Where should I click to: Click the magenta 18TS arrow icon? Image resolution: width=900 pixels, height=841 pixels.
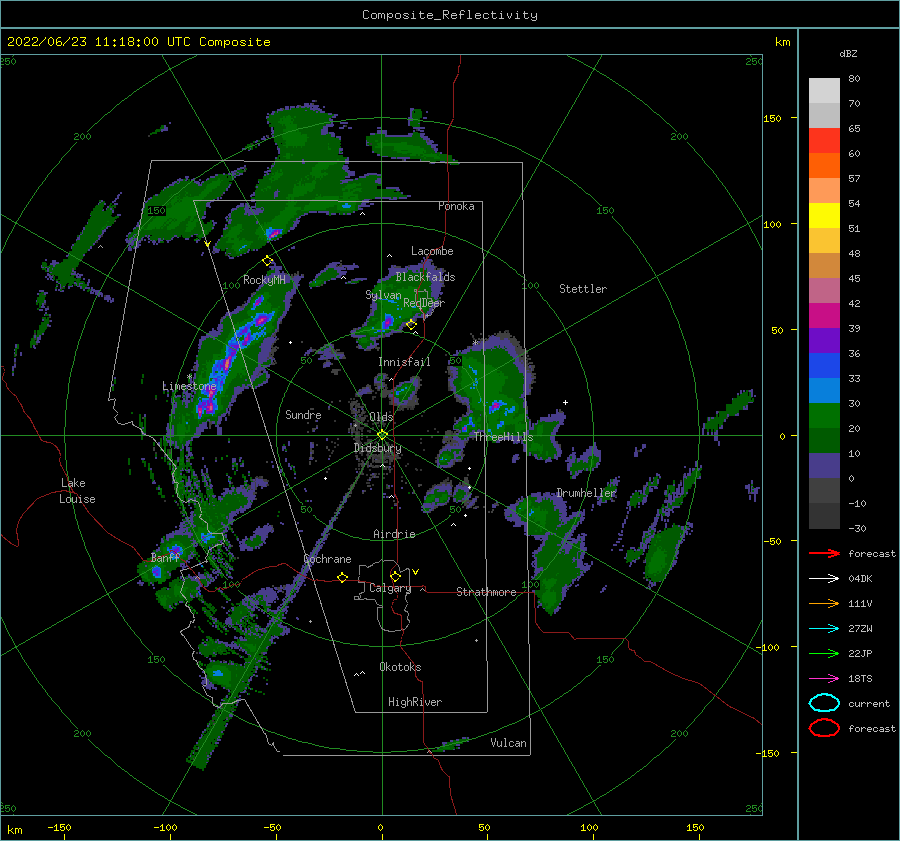tap(824, 679)
